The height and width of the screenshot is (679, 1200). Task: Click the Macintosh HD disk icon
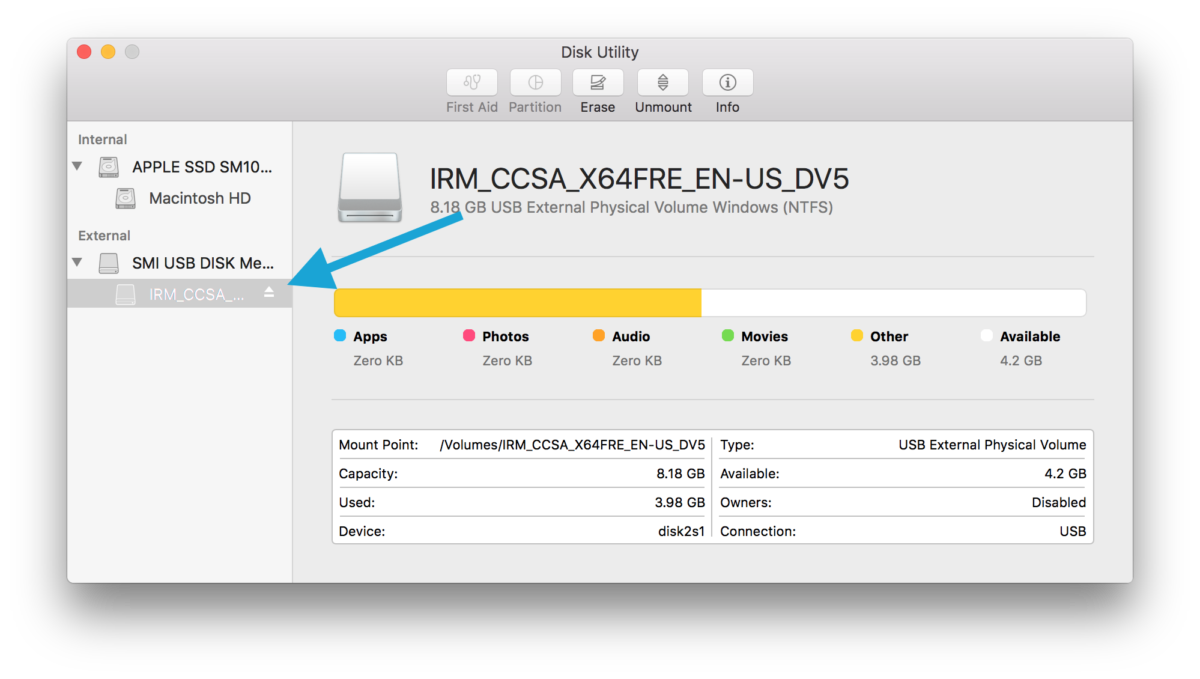(125, 198)
